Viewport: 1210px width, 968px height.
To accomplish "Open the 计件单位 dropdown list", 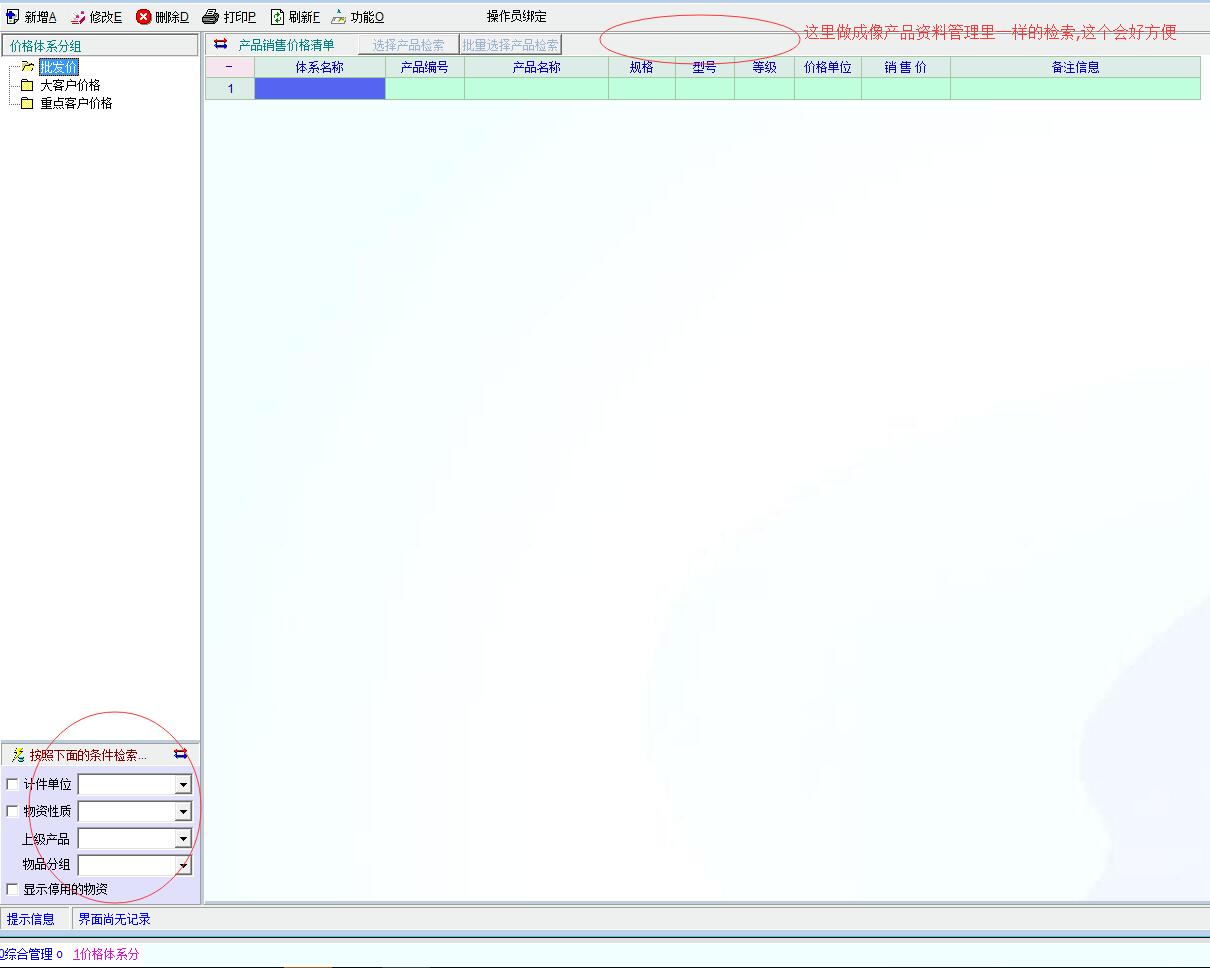I will click(183, 785).
